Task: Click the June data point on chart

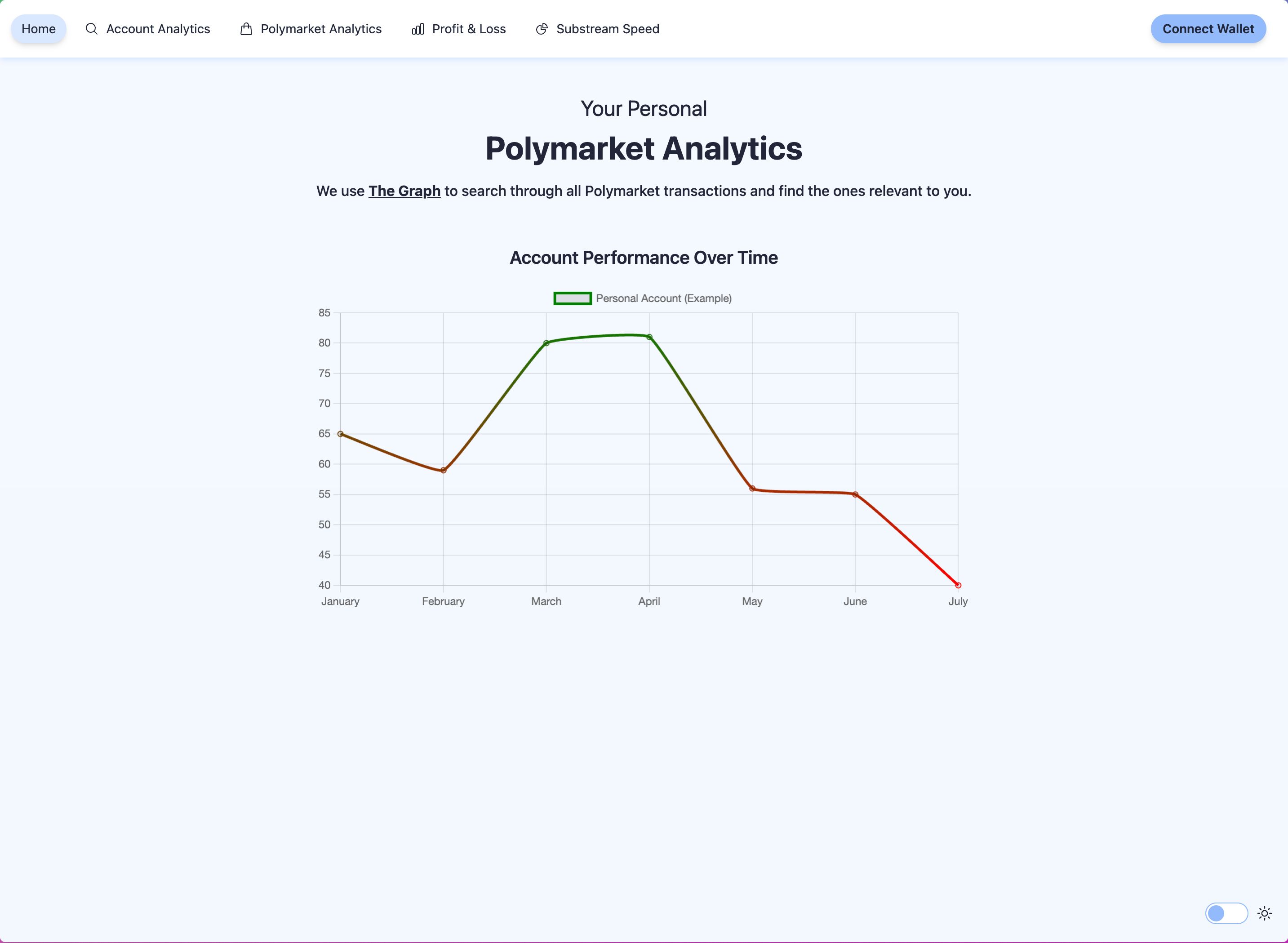Action: point(855,494)
